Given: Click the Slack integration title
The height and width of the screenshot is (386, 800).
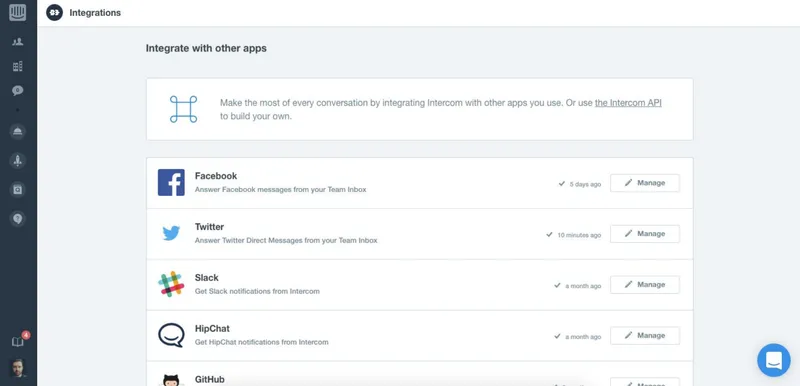Looking at the screenshot, I should click(x=207, y=278).
